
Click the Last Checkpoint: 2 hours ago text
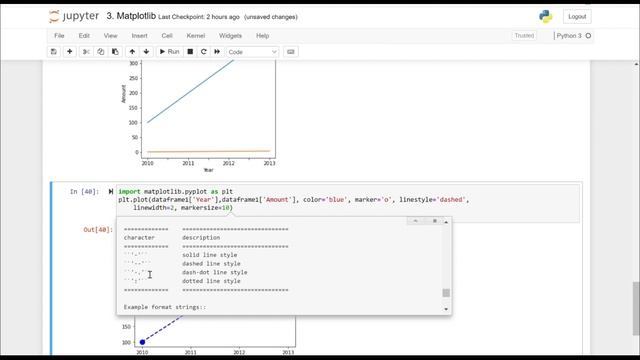click(199, 17)
